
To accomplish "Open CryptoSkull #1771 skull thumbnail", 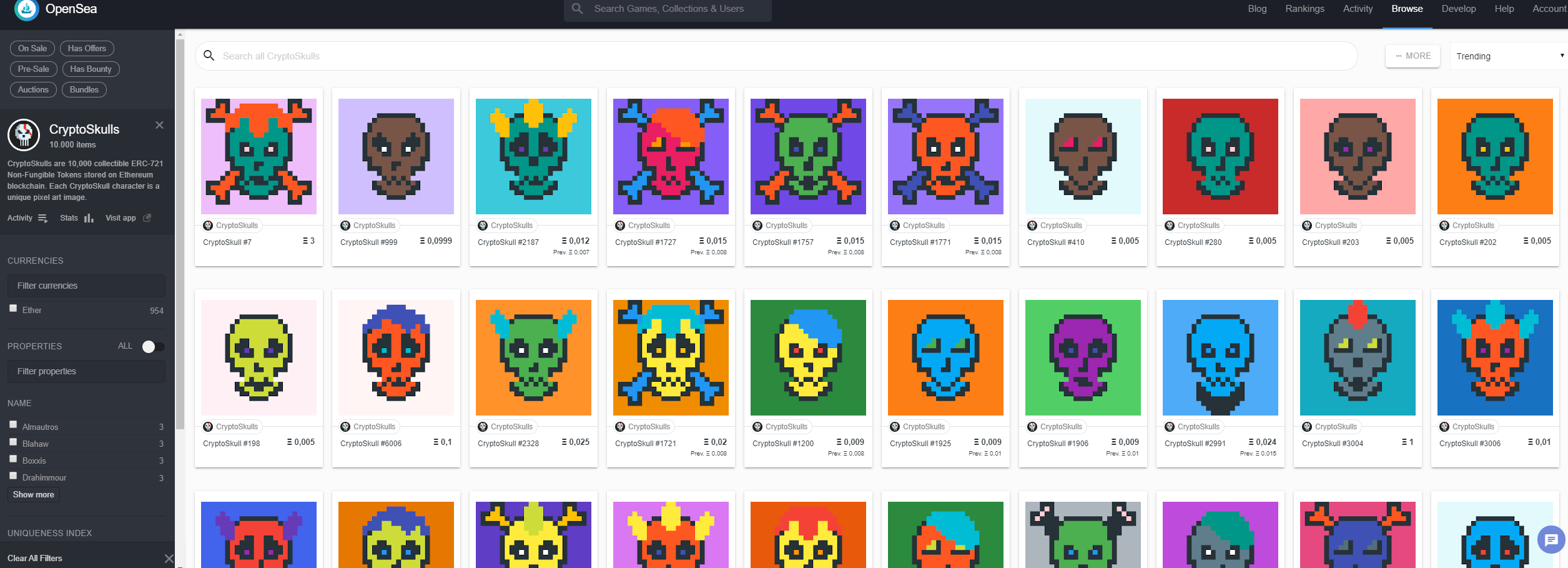I will [945, 156].
